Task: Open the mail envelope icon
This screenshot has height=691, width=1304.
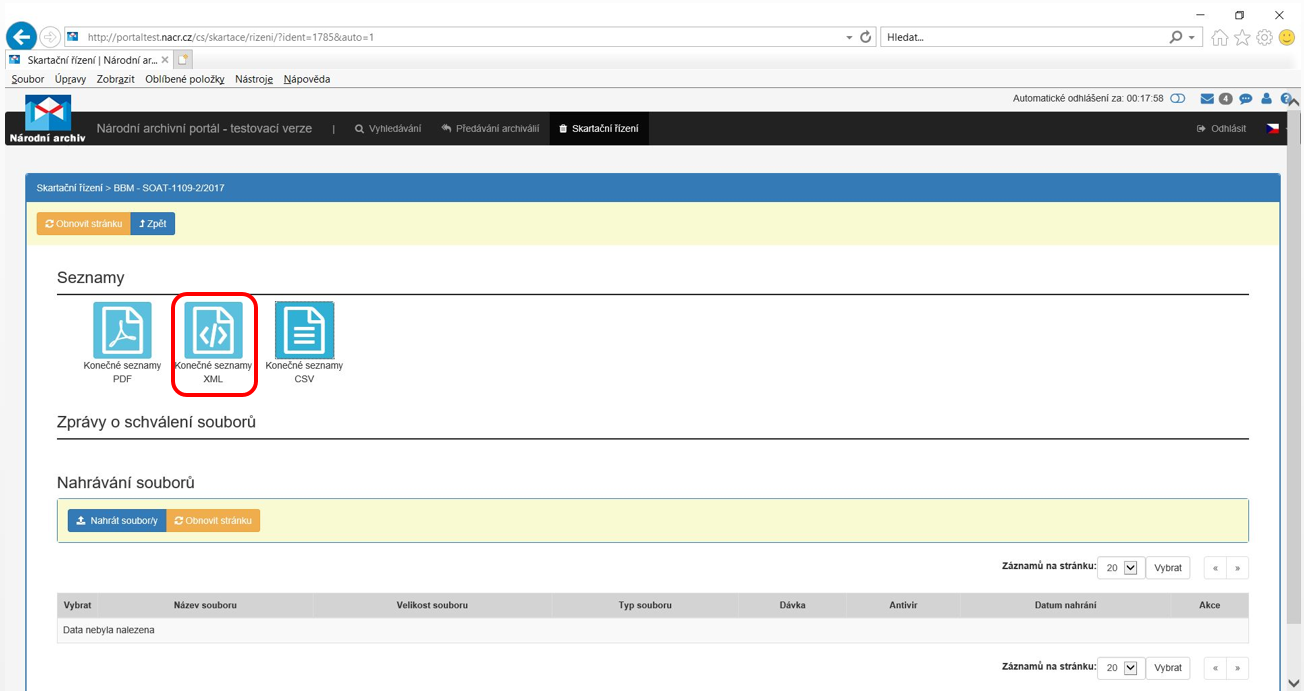Action: coord(1207,99)
